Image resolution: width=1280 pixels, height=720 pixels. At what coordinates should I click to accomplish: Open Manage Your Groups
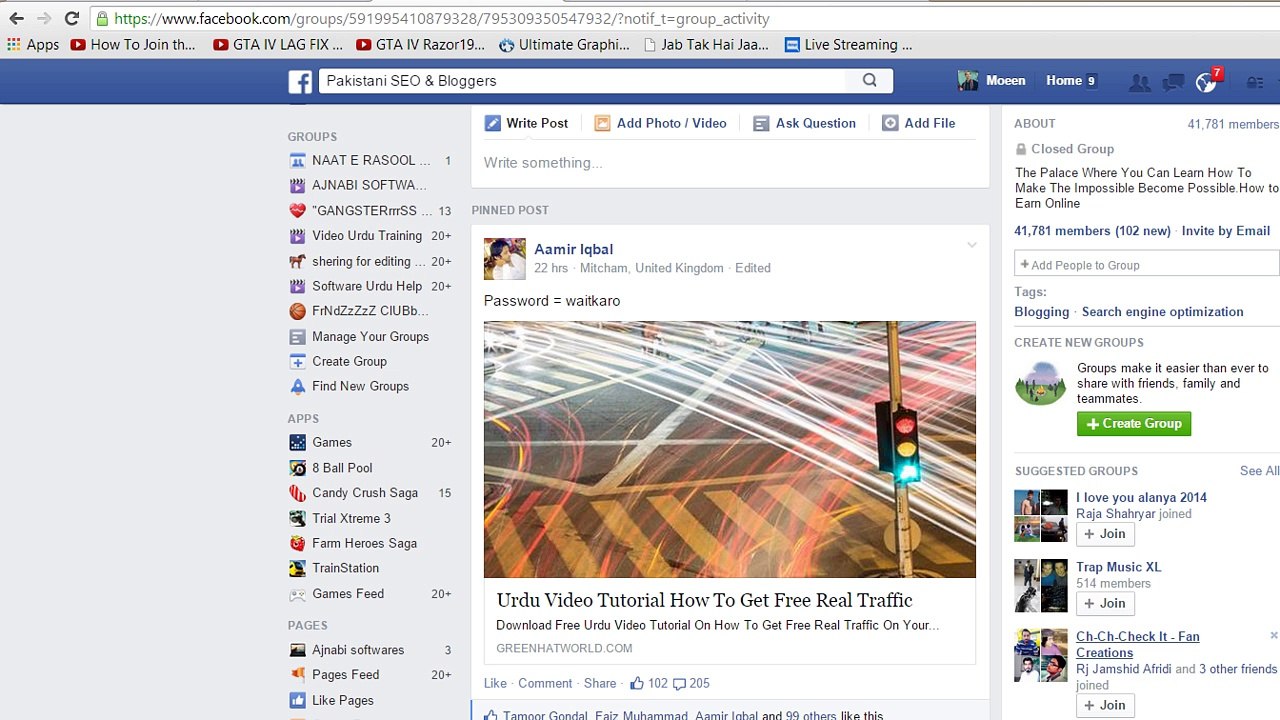pos(370,336)
